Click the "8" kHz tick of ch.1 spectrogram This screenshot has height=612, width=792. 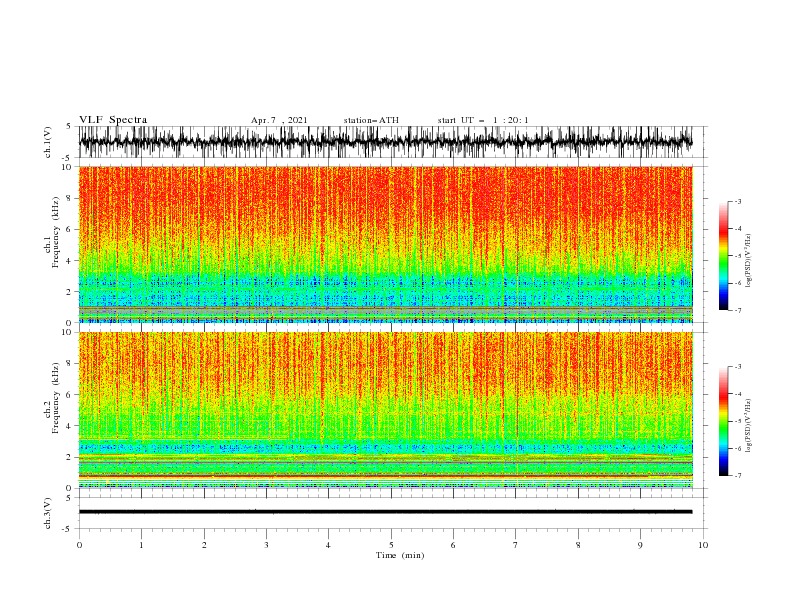pos(70,198)
